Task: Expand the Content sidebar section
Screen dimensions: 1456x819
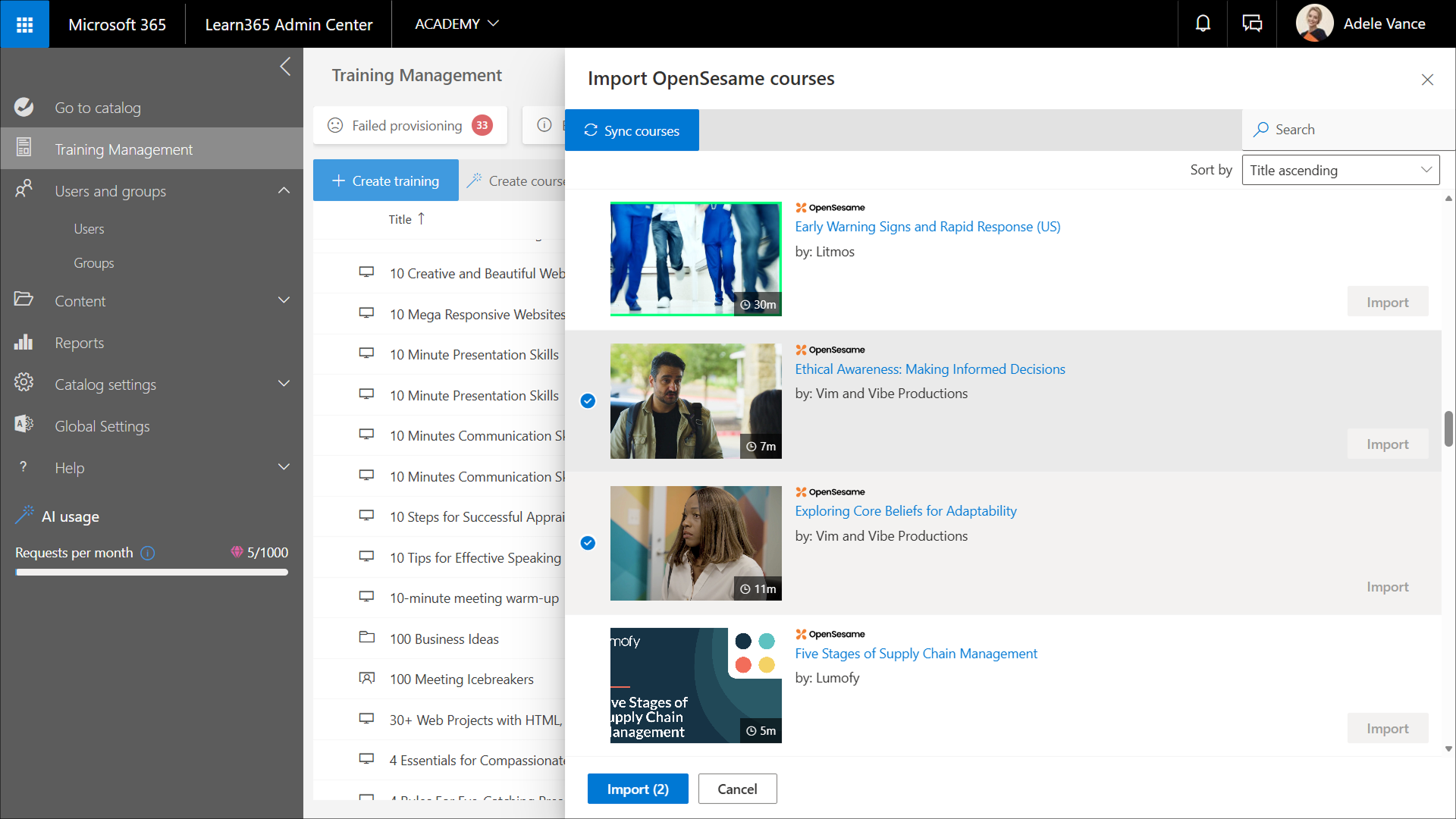Action: tap(284, 301)
